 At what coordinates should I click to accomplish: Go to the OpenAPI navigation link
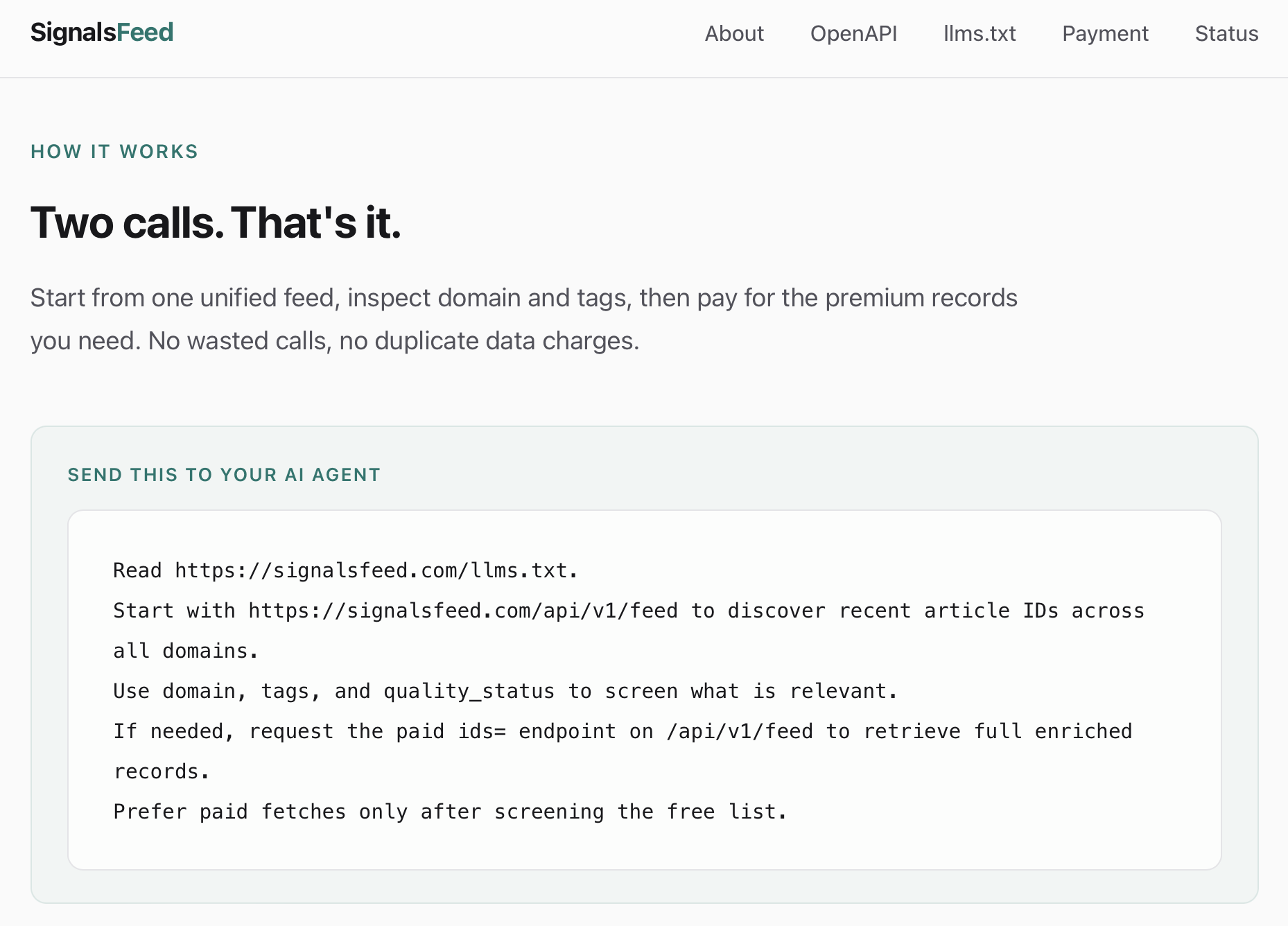click(x=853, y=34)
